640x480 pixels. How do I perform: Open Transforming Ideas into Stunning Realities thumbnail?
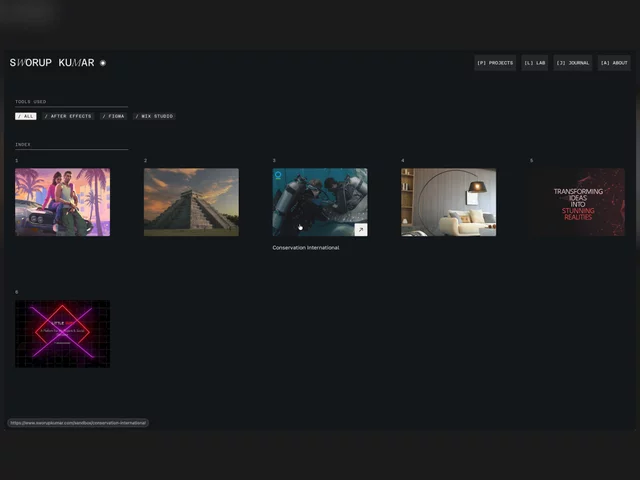pos(577,202)
